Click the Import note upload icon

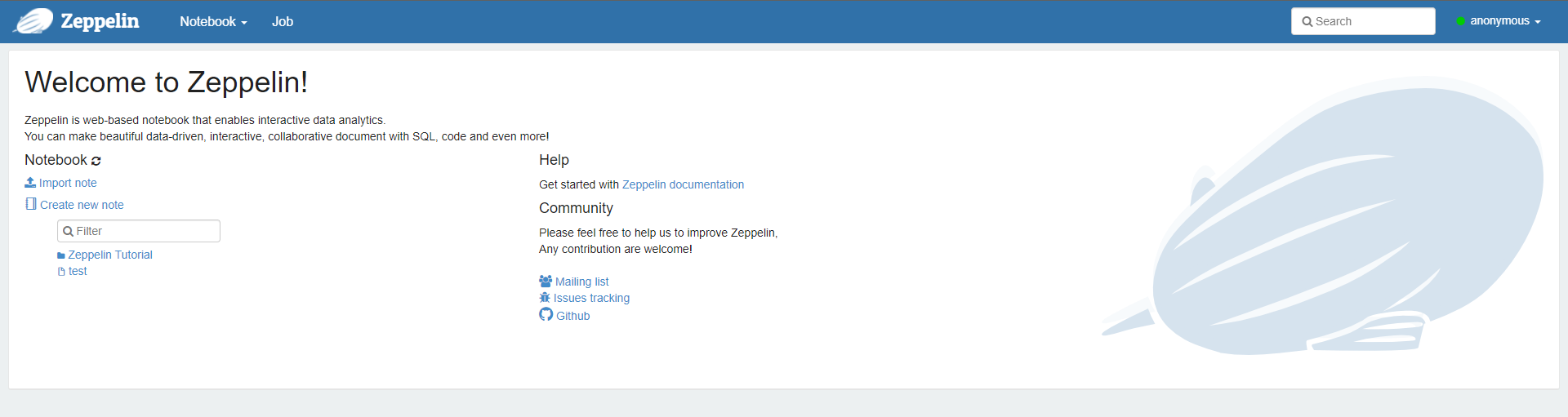30,183
